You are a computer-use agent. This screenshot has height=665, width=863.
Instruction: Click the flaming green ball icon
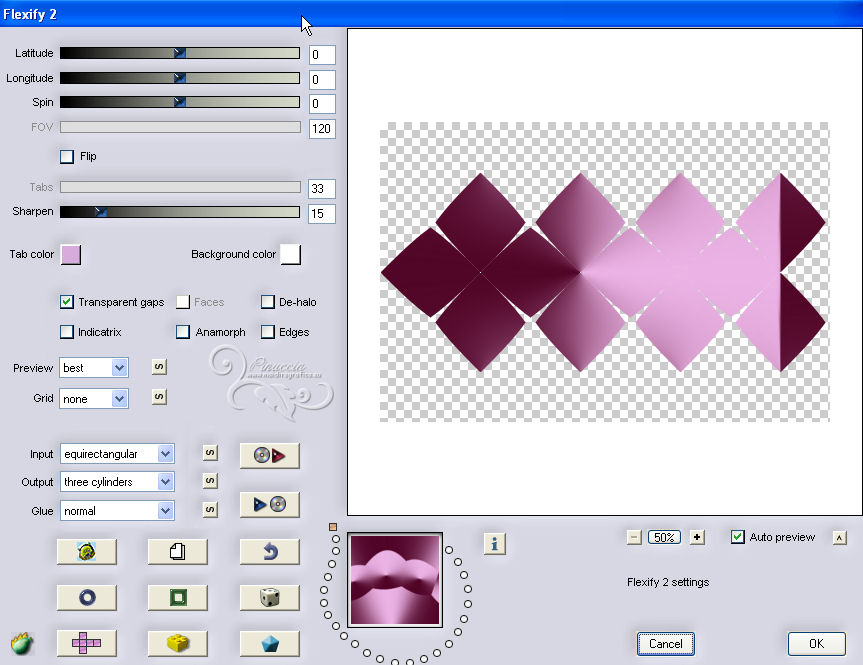pyautogui.click(x=22, y=643)
